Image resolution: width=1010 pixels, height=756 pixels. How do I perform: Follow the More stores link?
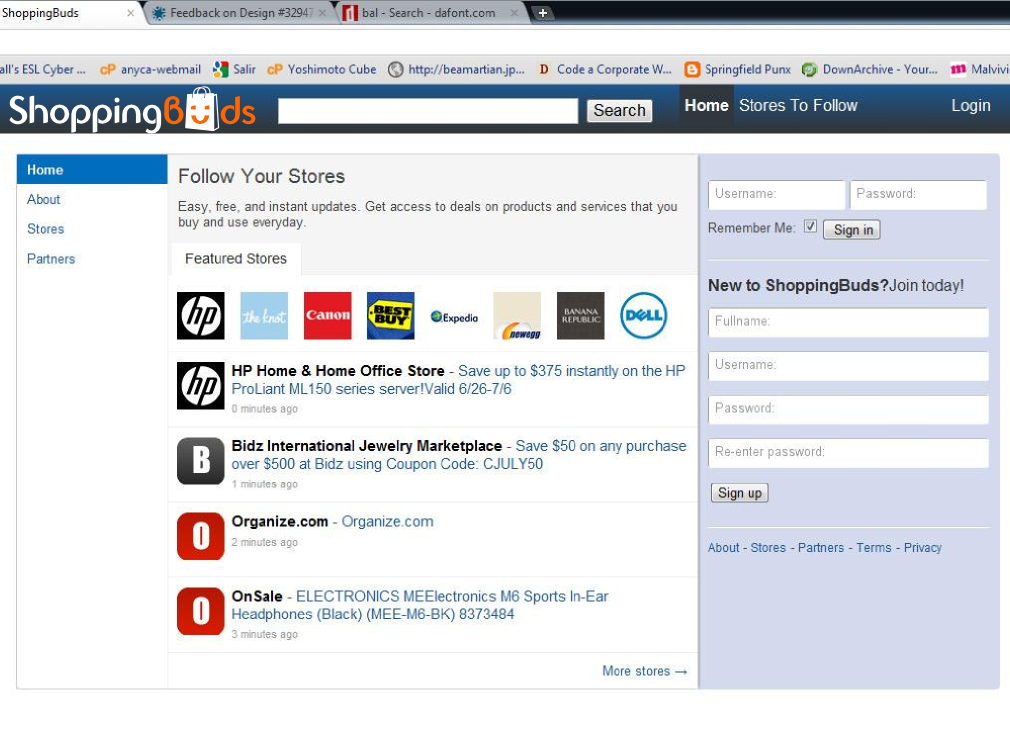click(644, 671)
